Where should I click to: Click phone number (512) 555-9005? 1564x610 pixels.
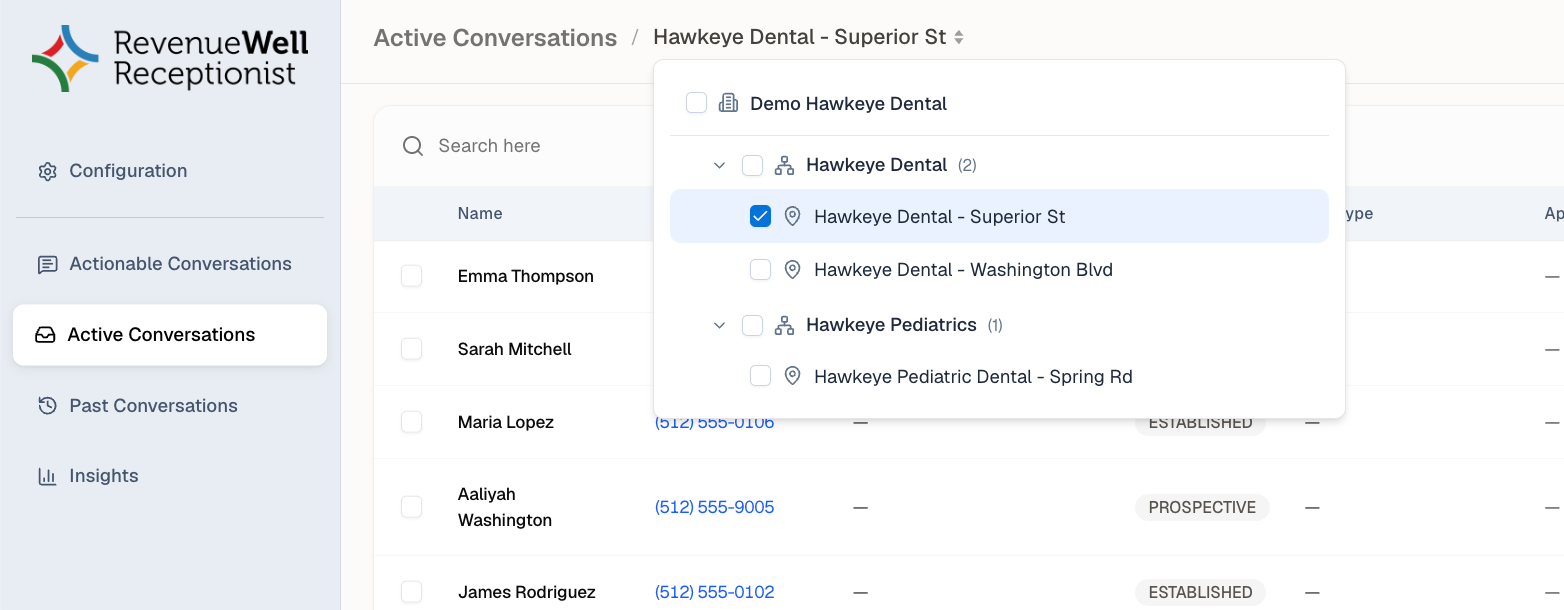[x=714, y=507]
